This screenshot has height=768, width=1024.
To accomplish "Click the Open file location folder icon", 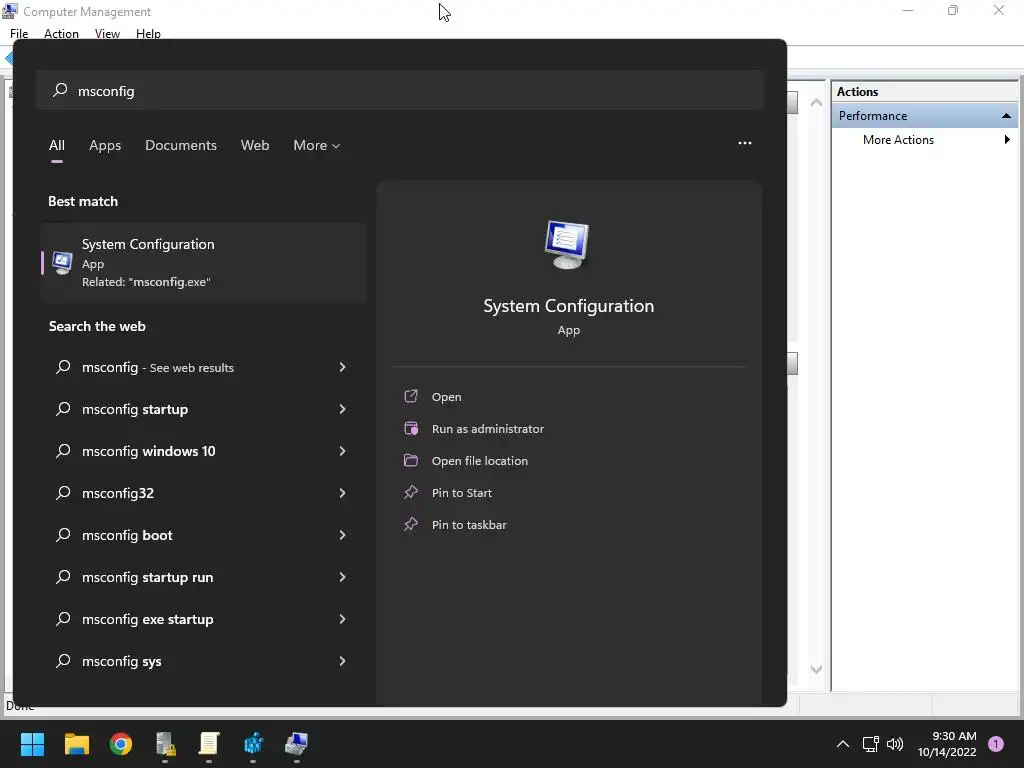I will point(411,460).
